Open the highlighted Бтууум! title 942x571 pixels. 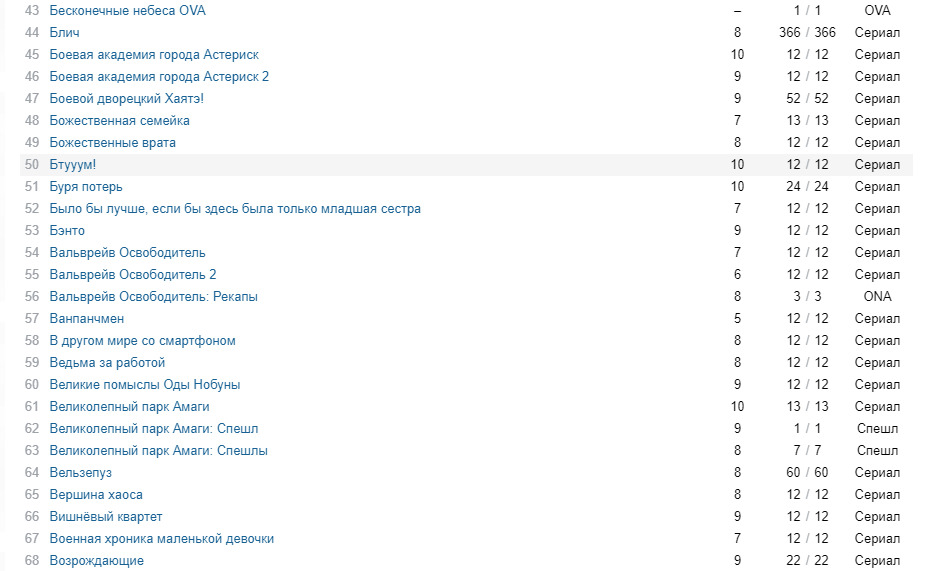(x=73, y=165)
